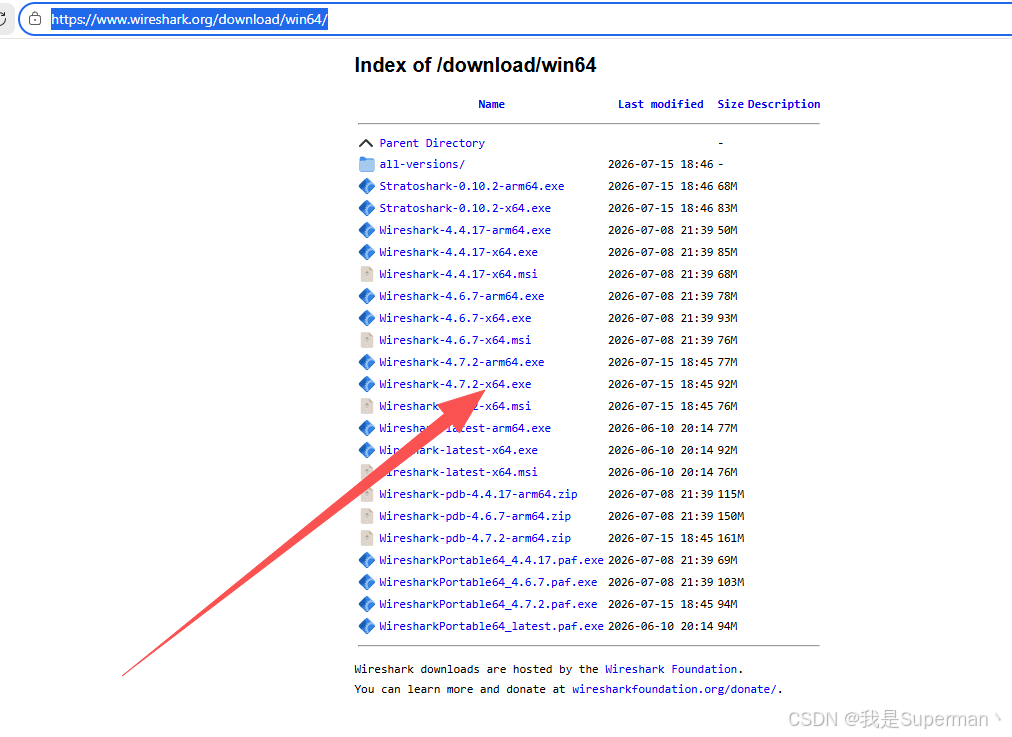Download Stratoshark-0.10.2-x64.exe
The image size is (1012, 737).
point(465,208)
